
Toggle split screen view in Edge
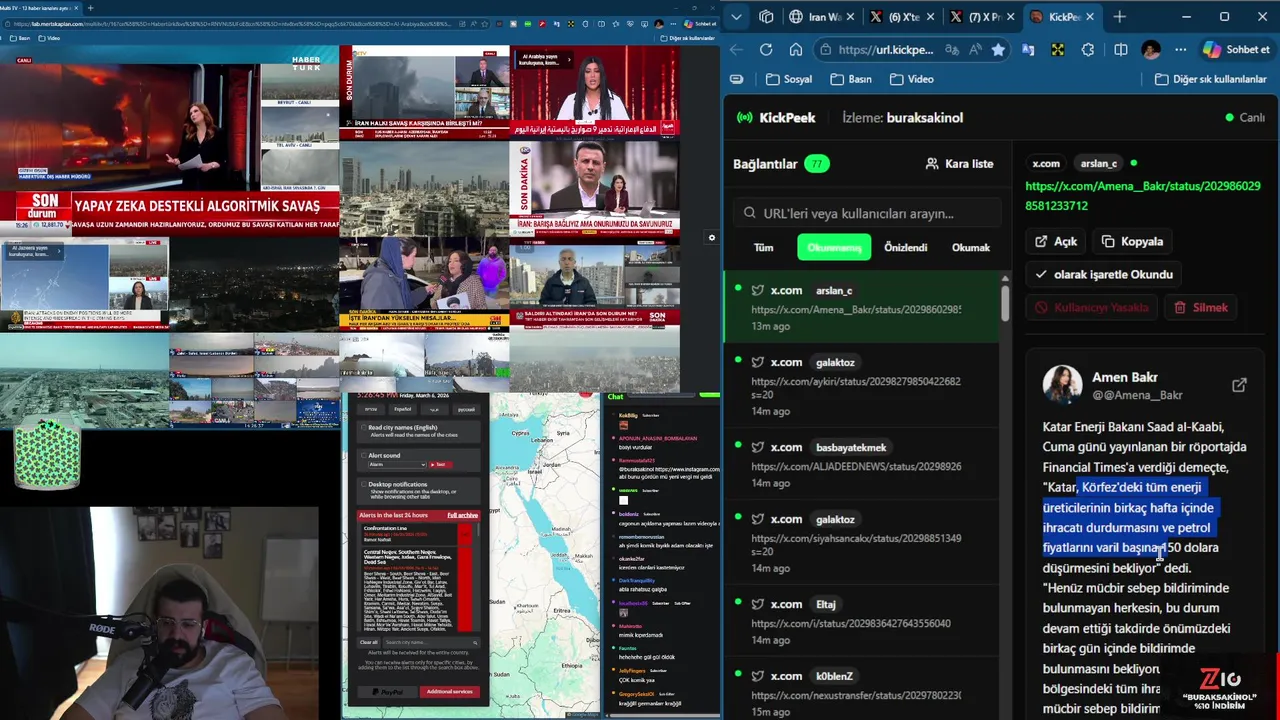[1121, 49]
